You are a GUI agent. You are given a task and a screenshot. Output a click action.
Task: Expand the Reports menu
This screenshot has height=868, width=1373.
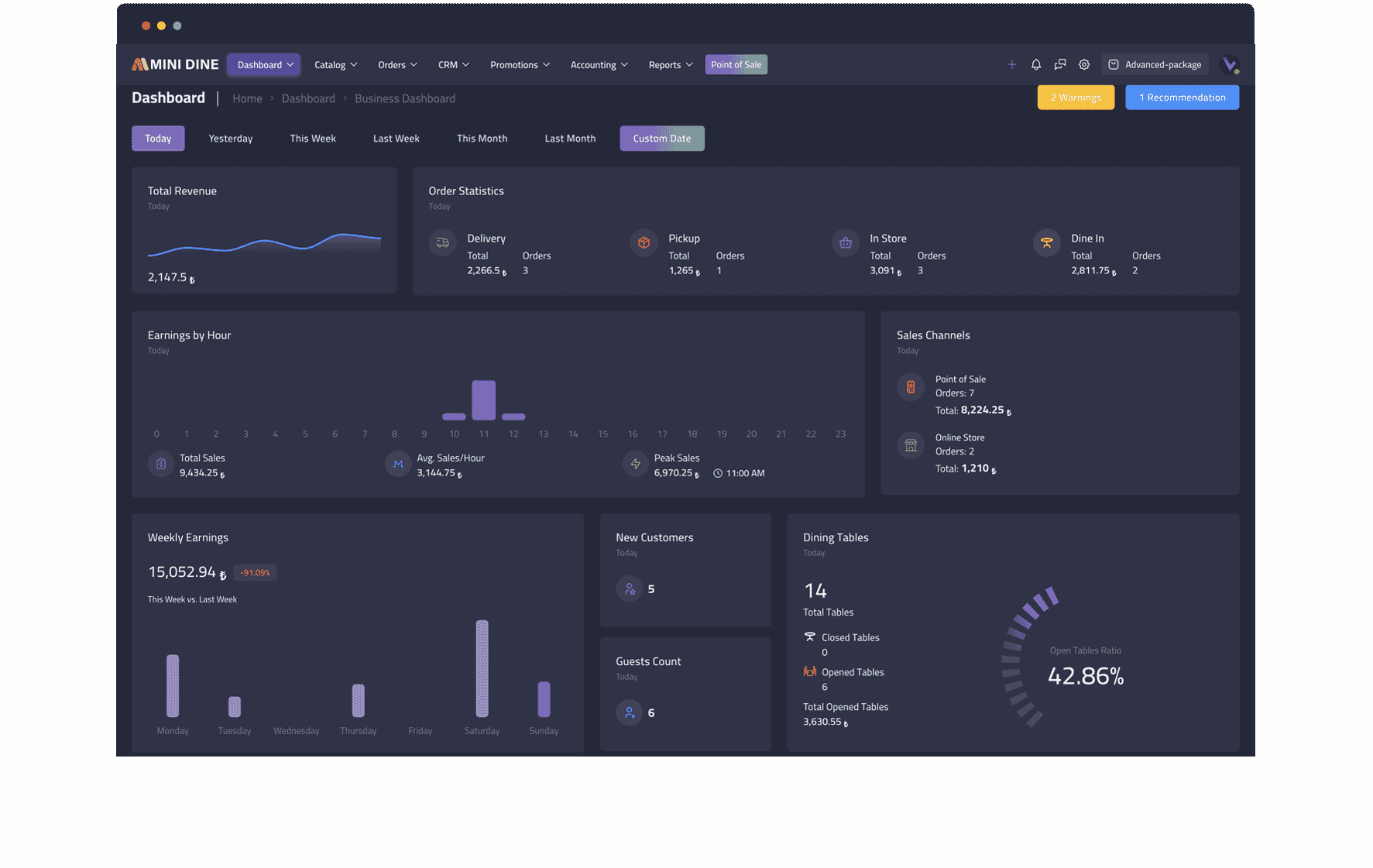tap(671, 65)
